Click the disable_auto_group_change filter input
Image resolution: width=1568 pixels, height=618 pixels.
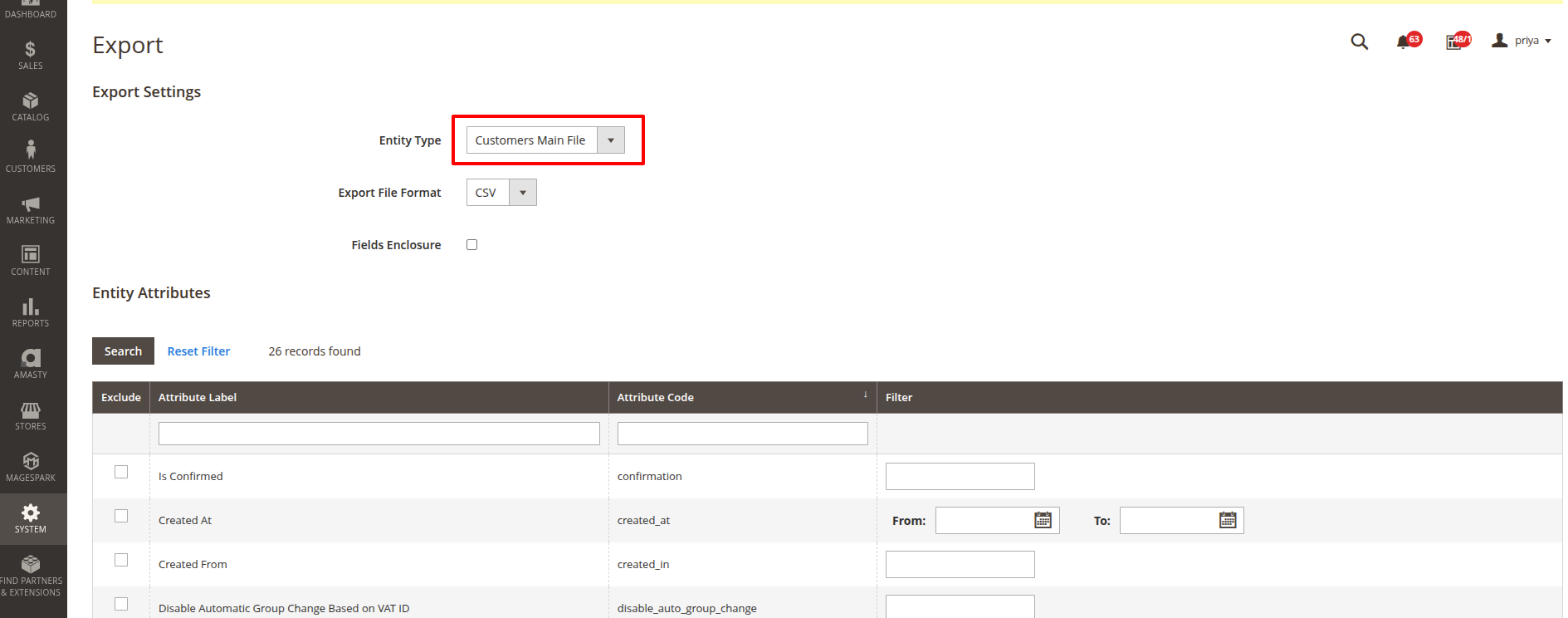[x=960, y=606]
